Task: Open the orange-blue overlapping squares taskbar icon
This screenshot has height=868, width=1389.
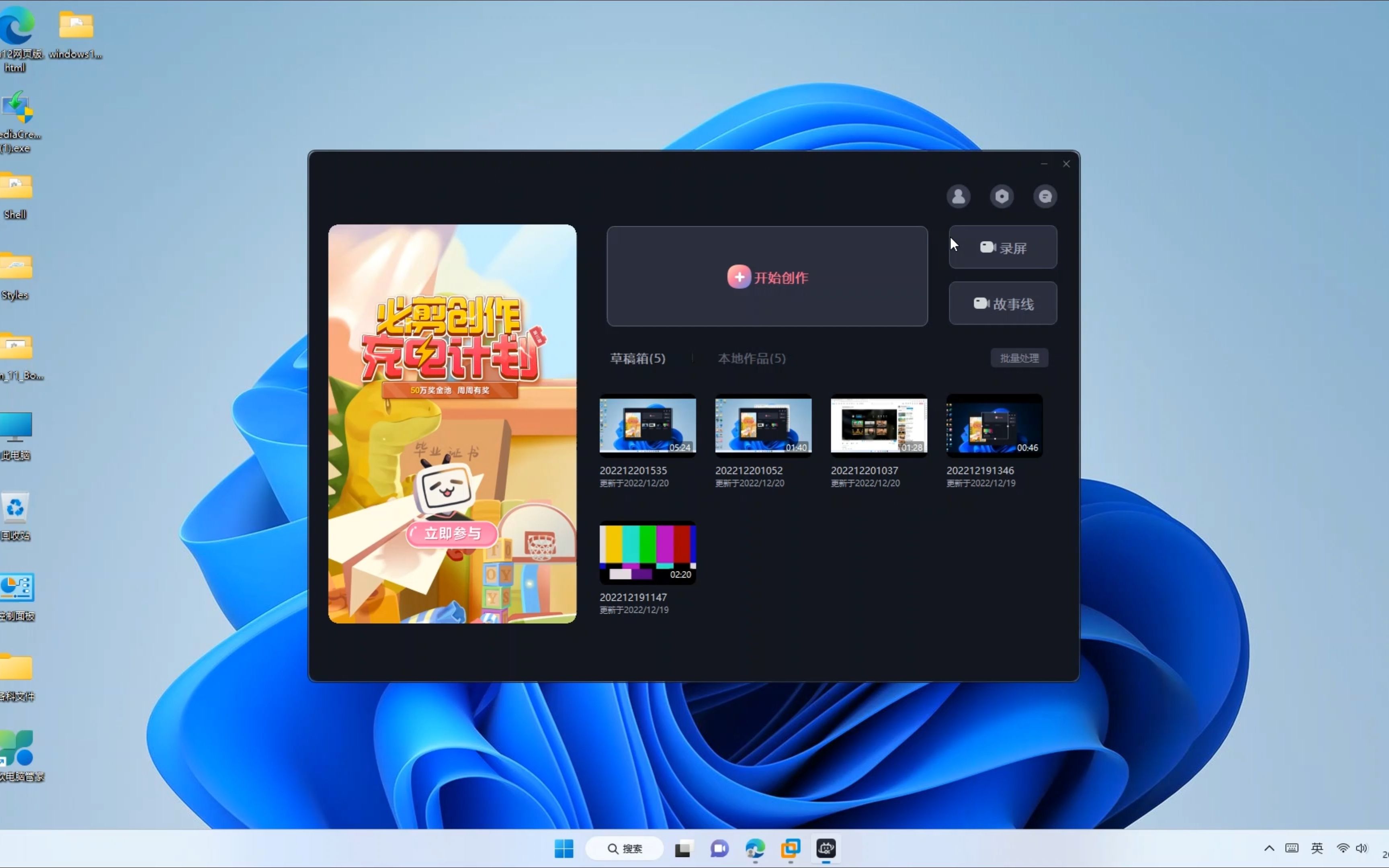Action: 790,848
